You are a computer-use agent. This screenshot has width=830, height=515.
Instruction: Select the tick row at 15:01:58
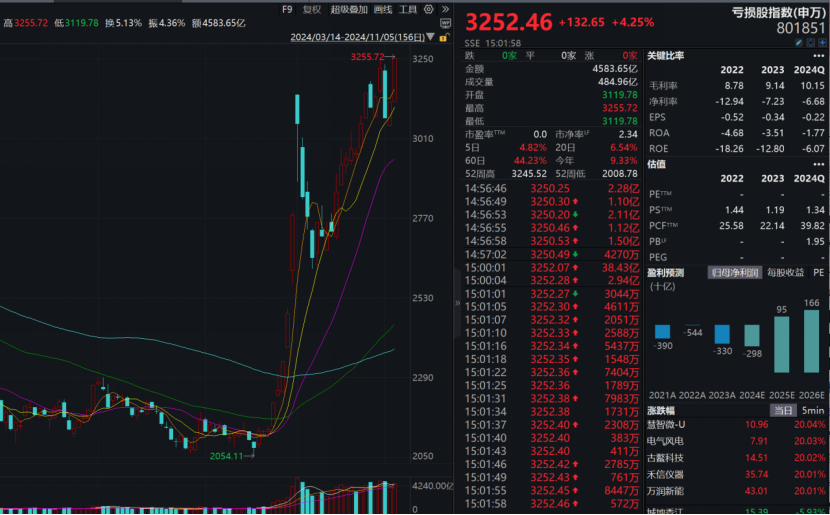pyautogui.click(x=552, y=504)
